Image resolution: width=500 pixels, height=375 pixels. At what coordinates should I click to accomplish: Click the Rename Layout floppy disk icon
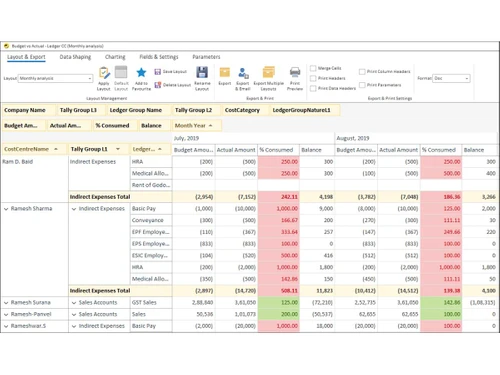tap(202, 72)
